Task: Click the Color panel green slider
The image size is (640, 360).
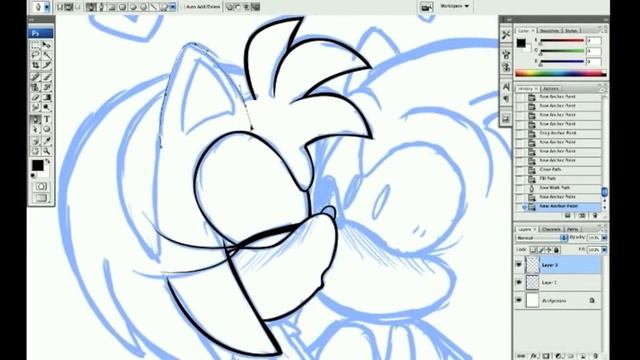Action: coord(562,51)
